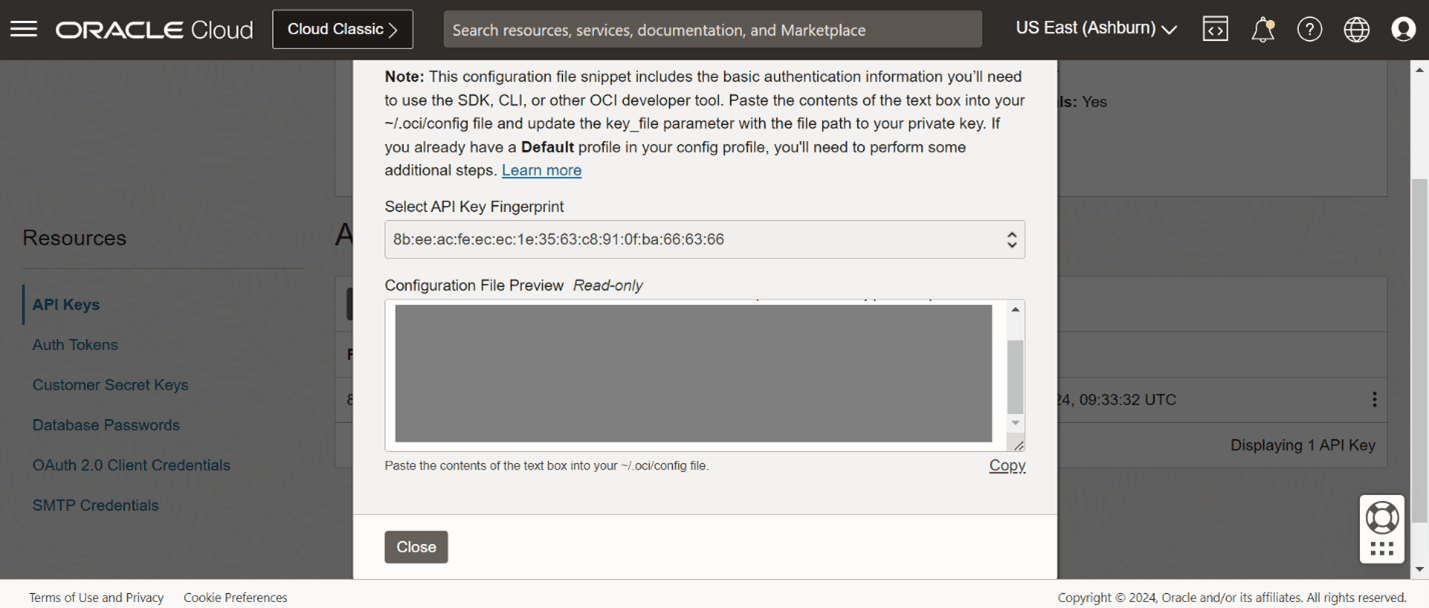Click the Learn more link
This screenshot has width=1429, height=608.
(x=541, y=170)
